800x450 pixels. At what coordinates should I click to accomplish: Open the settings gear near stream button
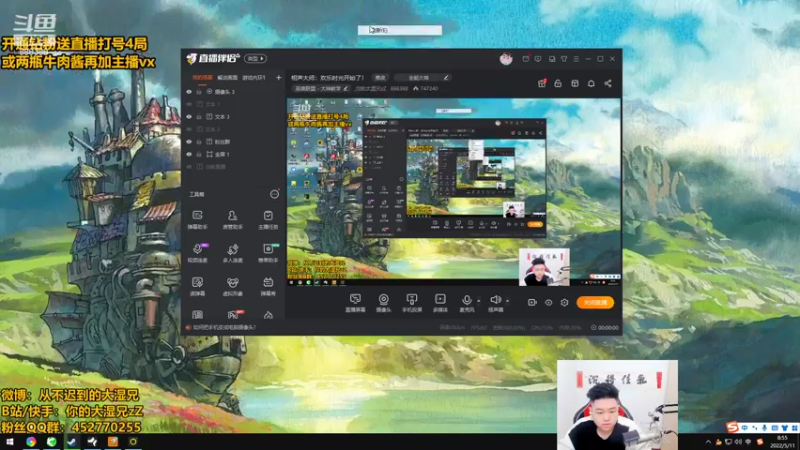[x=564, y=303]
